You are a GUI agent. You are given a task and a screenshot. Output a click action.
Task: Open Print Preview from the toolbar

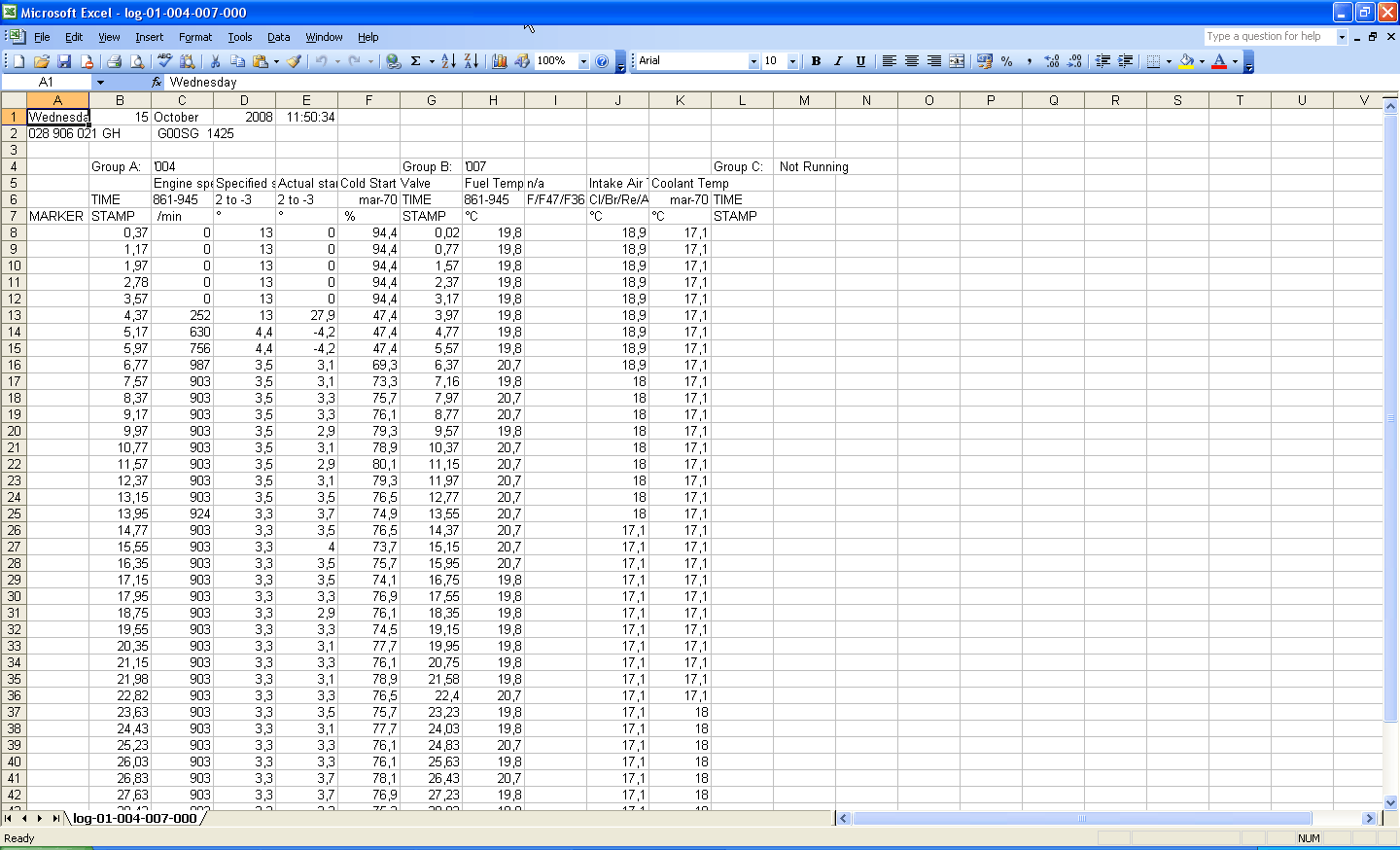click(x=137, y=61)
